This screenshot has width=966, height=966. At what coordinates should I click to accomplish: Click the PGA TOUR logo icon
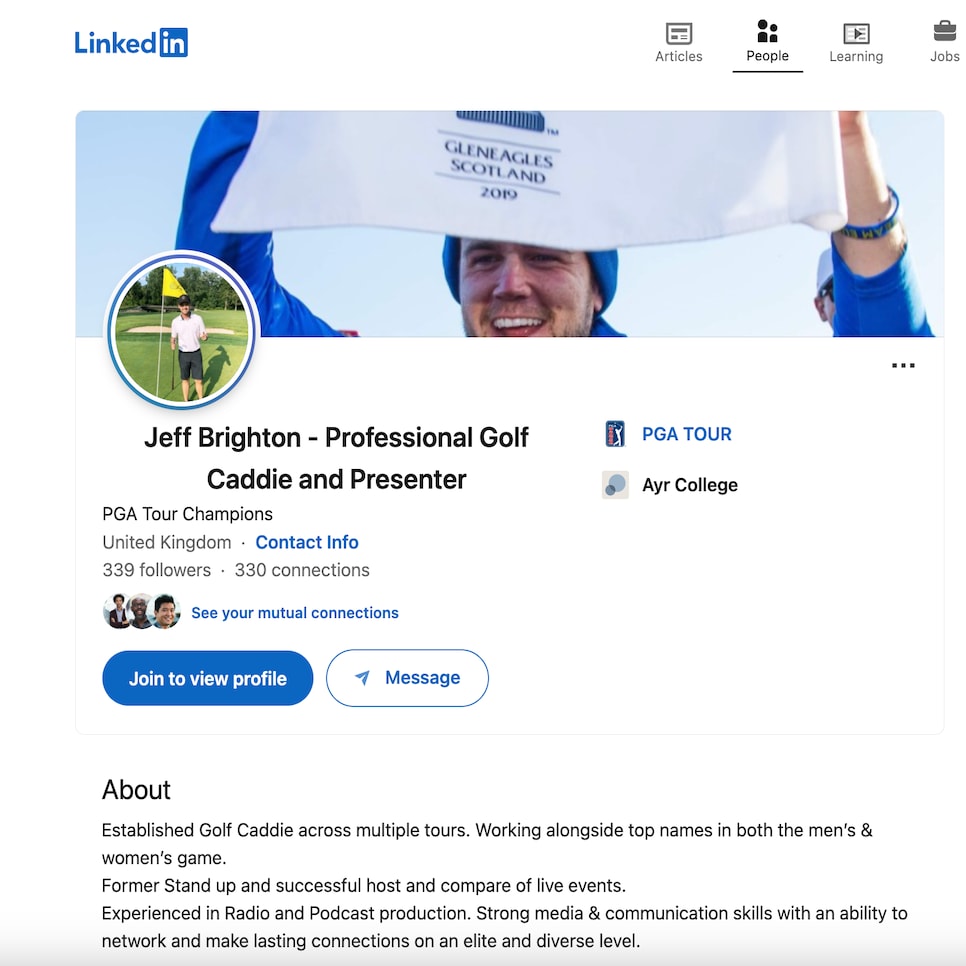(x=615, y=434)
